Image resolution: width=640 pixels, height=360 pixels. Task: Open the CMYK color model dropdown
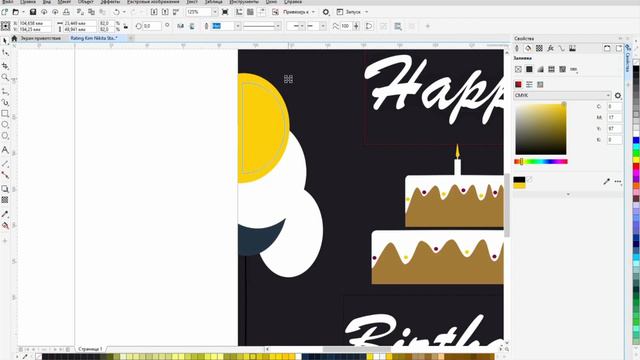tap(562, 95)
